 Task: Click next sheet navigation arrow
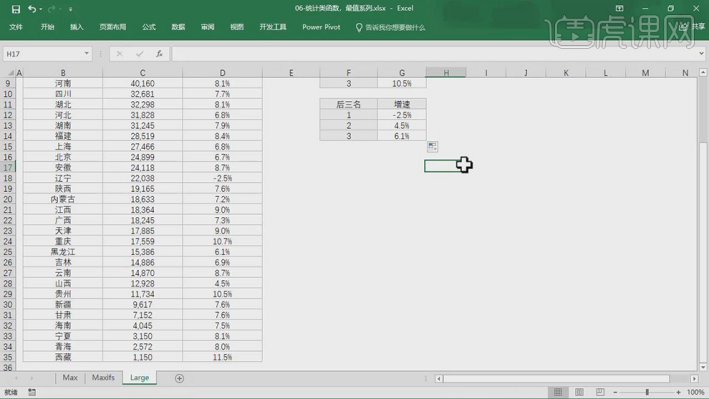[32, 378]
